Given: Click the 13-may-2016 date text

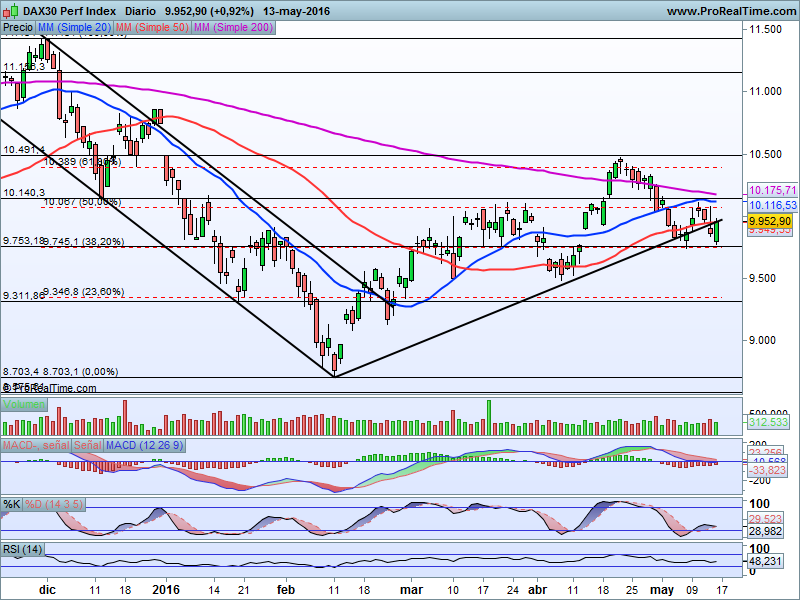Looking at the screenshot, I should point(296,11).
